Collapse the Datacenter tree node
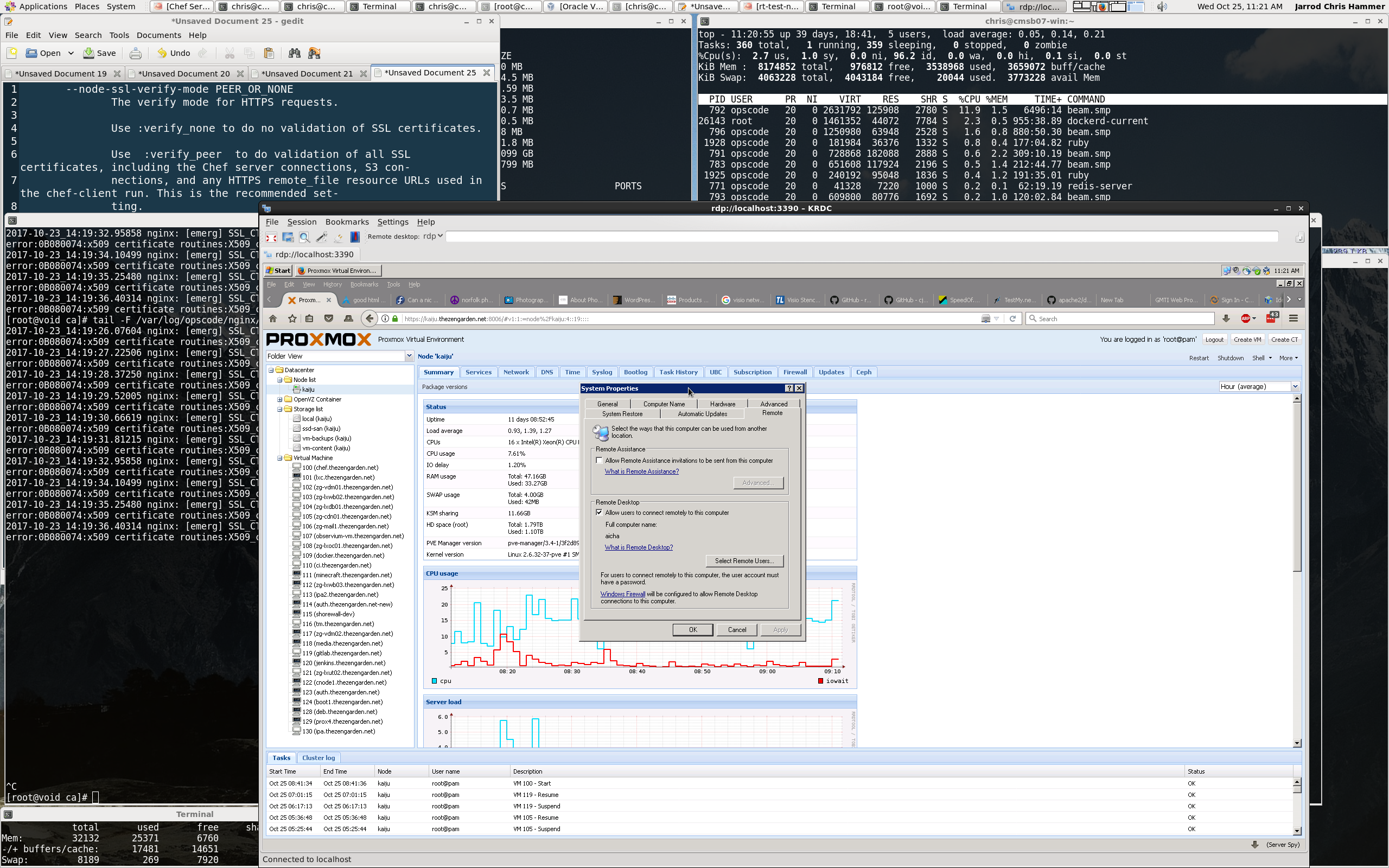Viewport: 1389px width, 868px height. point(271,371)
